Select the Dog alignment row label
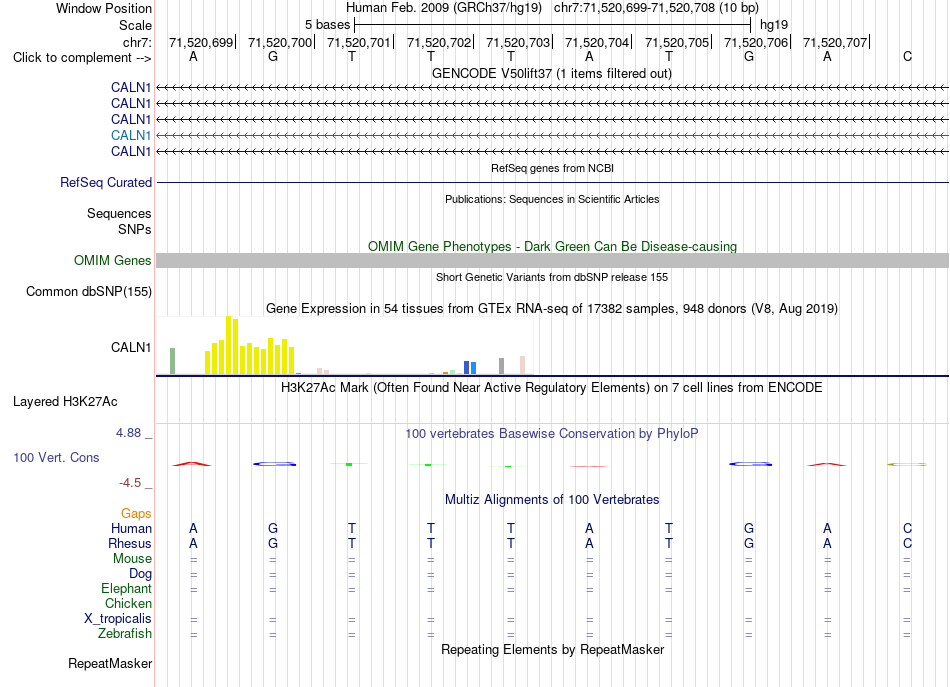The width and height of the screenshot is (950, 687). [140, 574]
